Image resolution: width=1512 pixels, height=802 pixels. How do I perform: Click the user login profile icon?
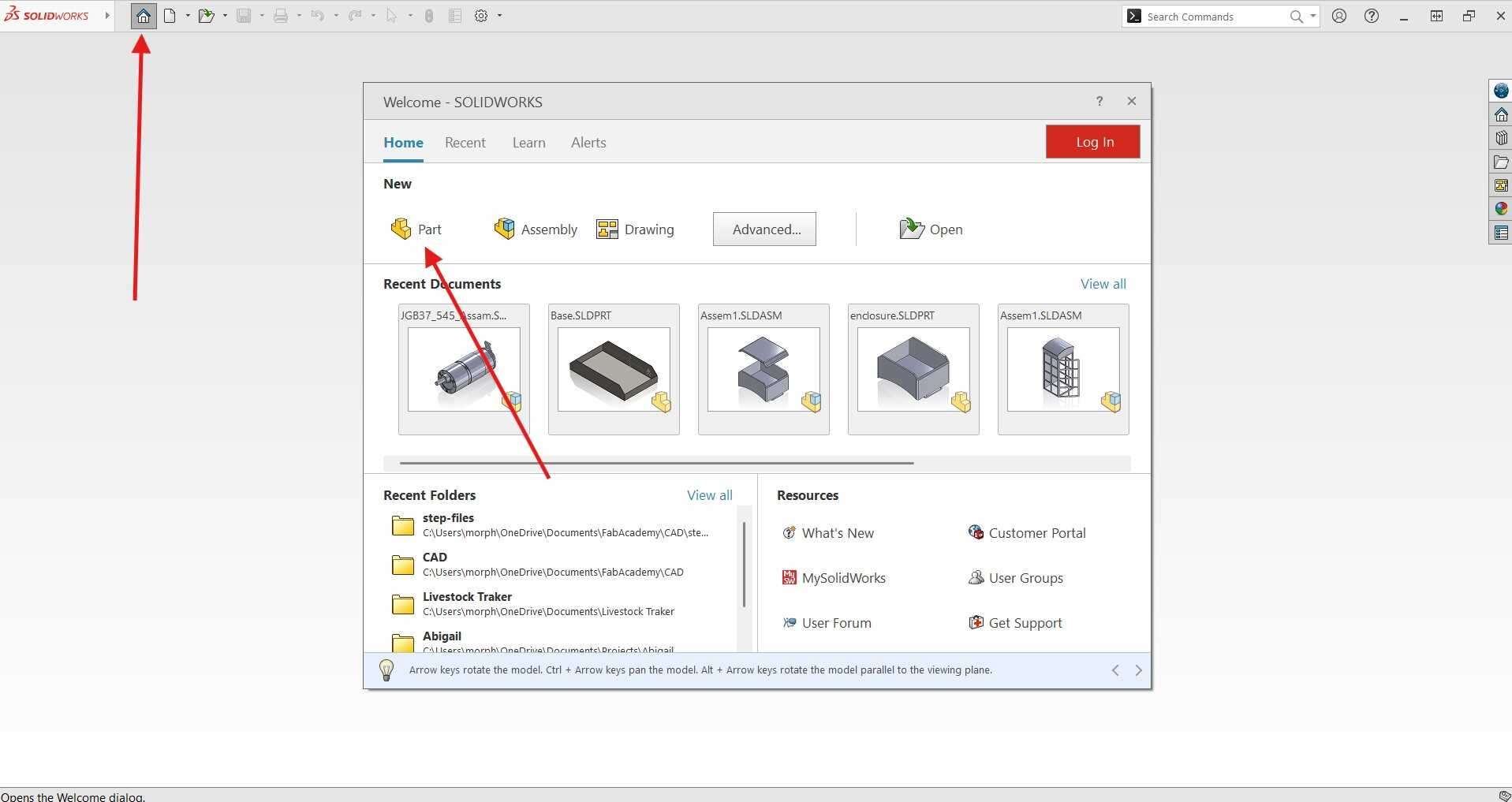tap(1339, 16)
